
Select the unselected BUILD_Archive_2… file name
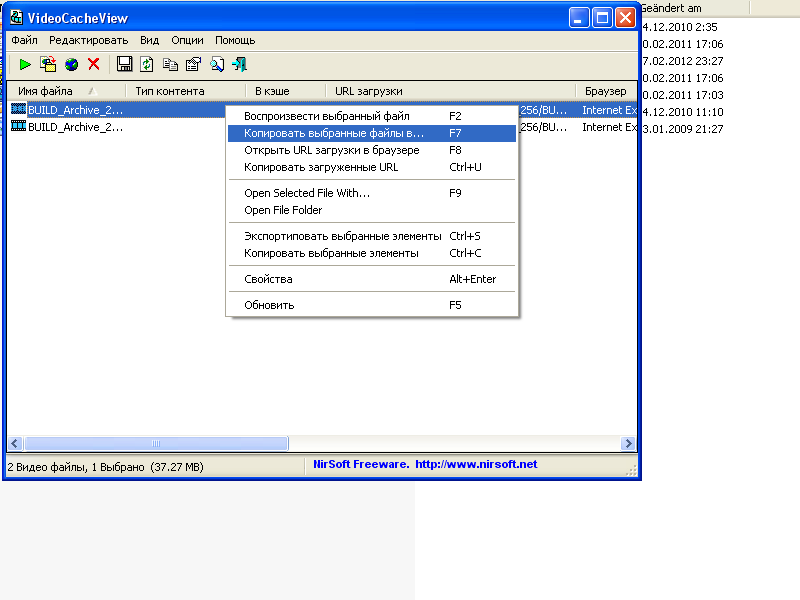(76, 127)
